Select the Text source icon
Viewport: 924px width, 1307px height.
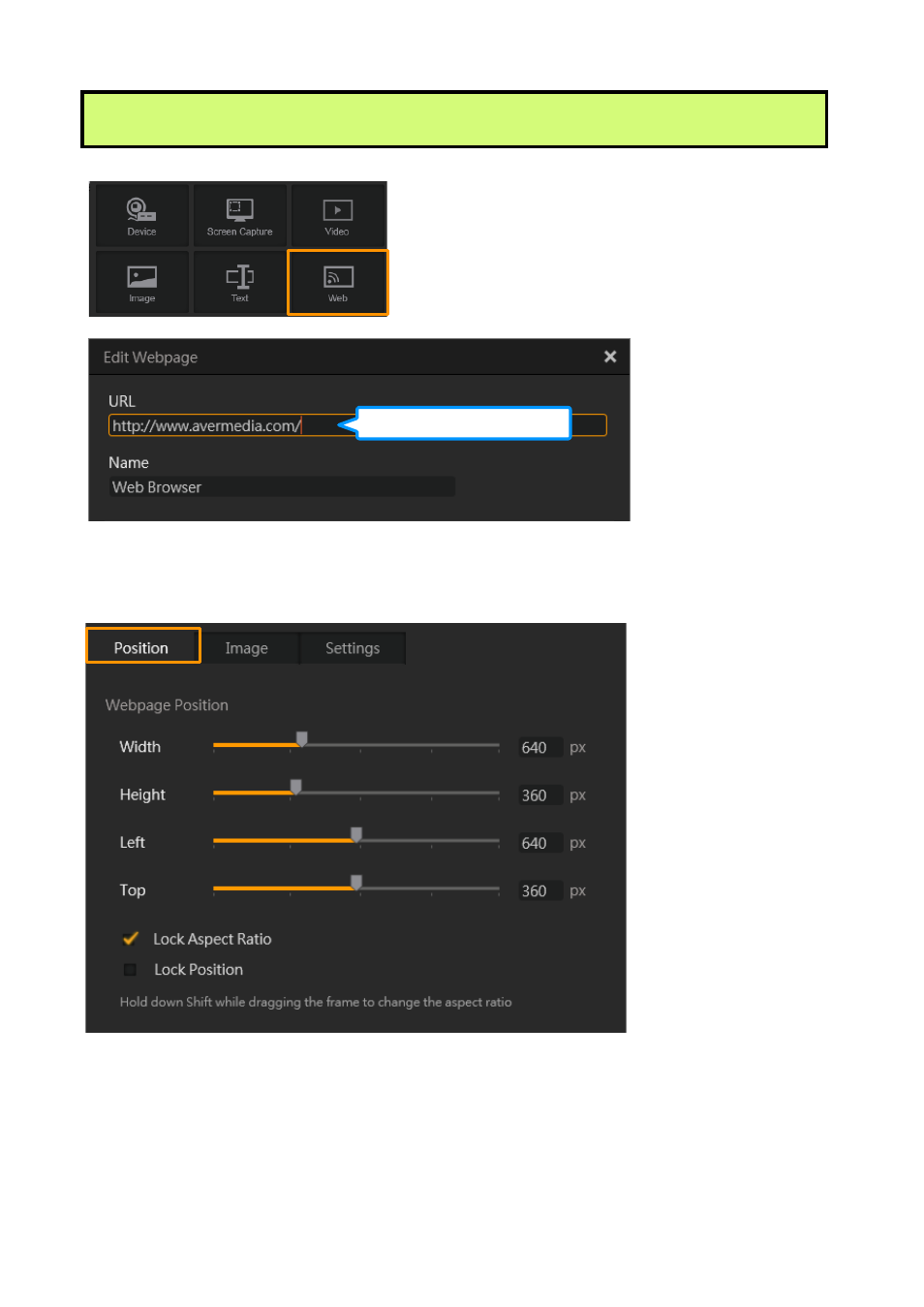point(239,282)
